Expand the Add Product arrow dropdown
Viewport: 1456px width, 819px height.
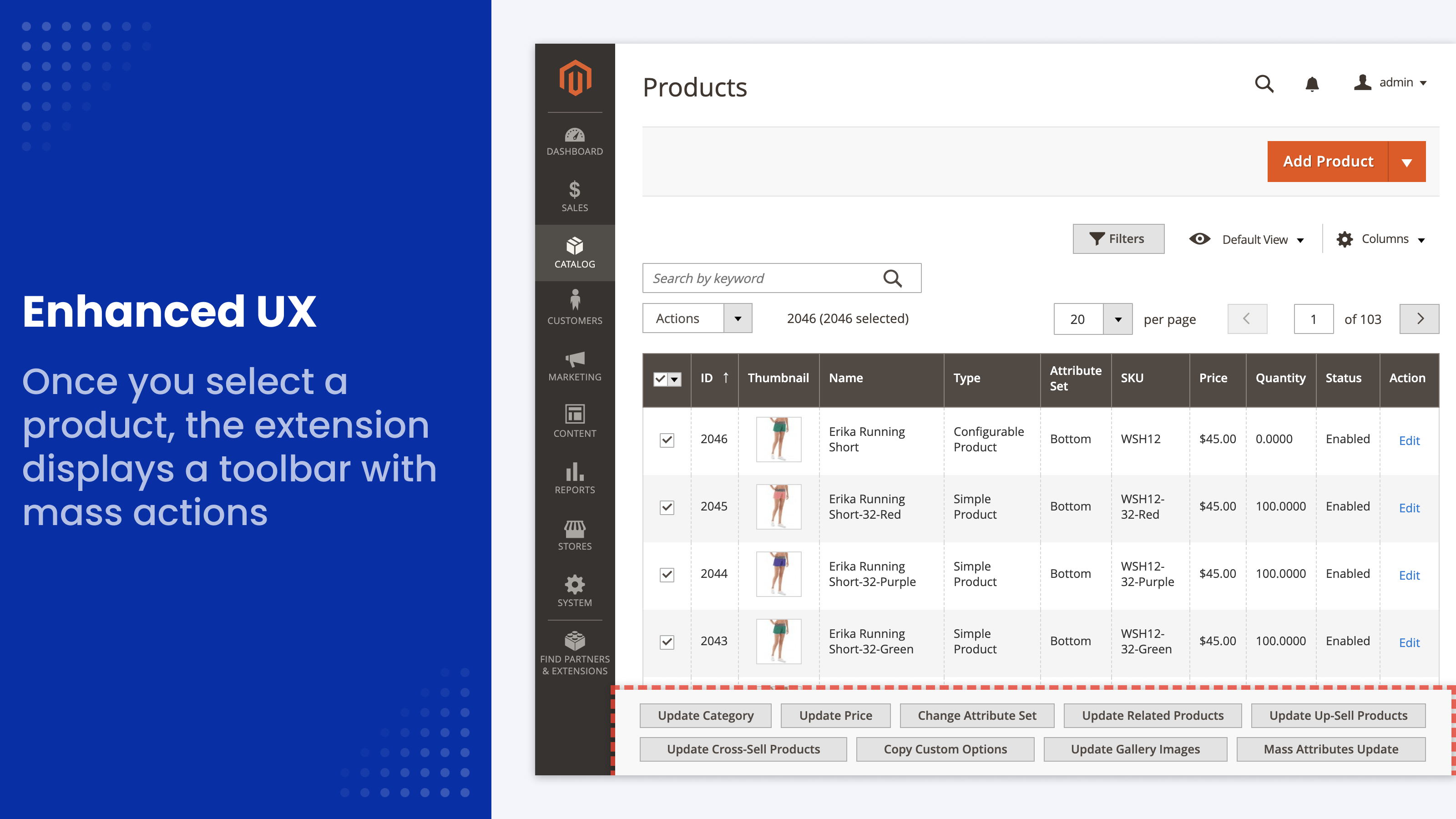[x=1407, y=162]
